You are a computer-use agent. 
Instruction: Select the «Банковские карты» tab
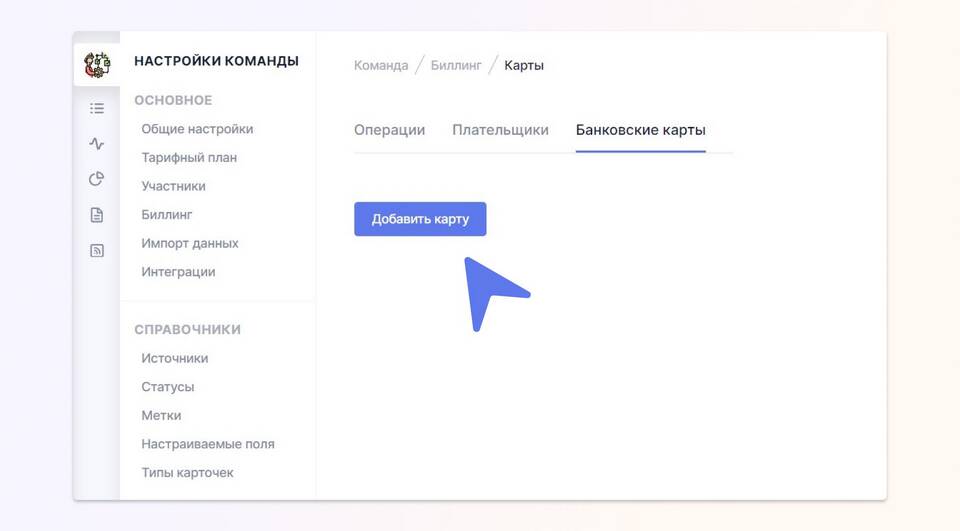[640, 130]
